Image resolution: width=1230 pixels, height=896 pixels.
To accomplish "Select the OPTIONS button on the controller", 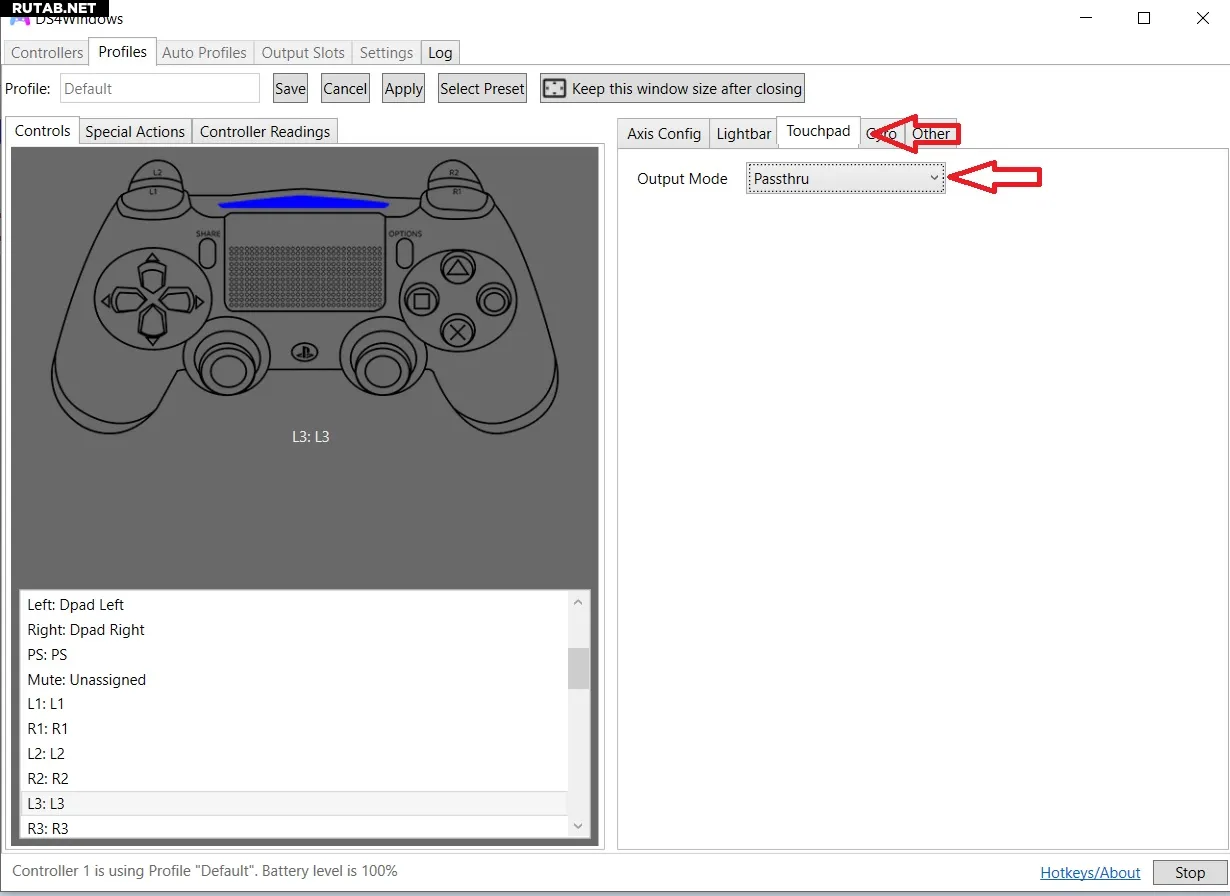I will click(x=404, y=251).
